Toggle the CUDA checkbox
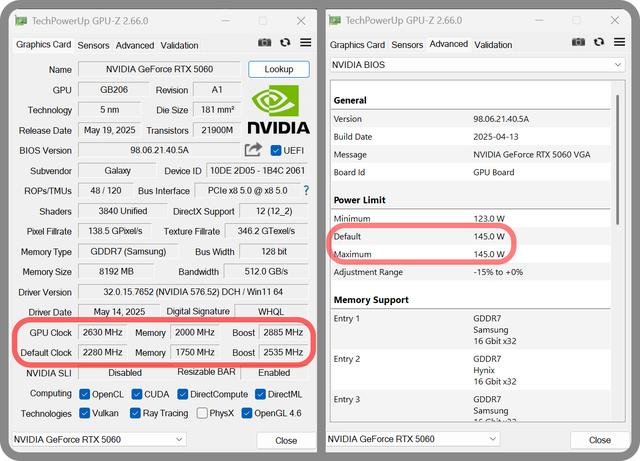Viewport: 640px width, 461px height. click(x=137, y=394)
